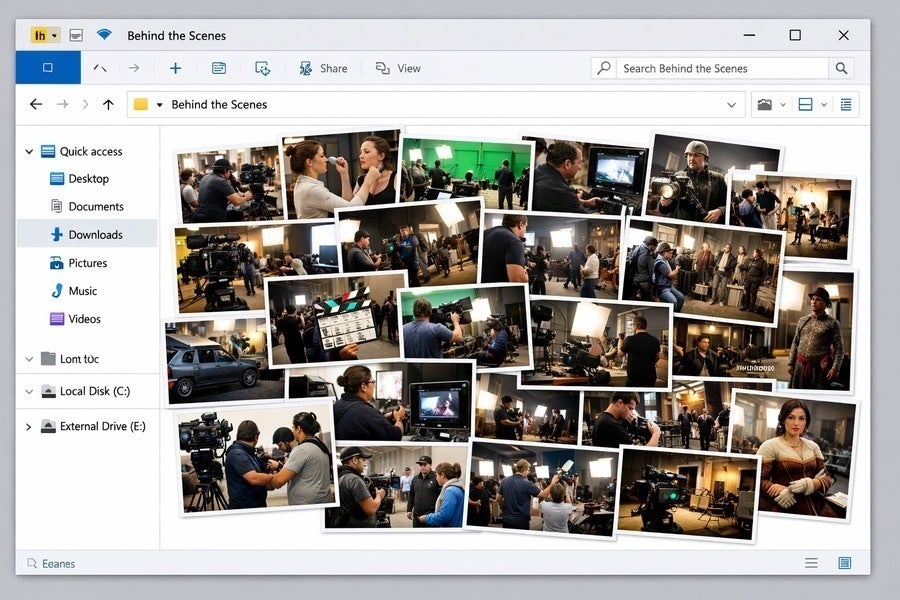Image resolution: width=900 pixels, height=600 pixels.
Task: Select Local Disk (C:) in navigation pane
Action: tap(94, 391)
